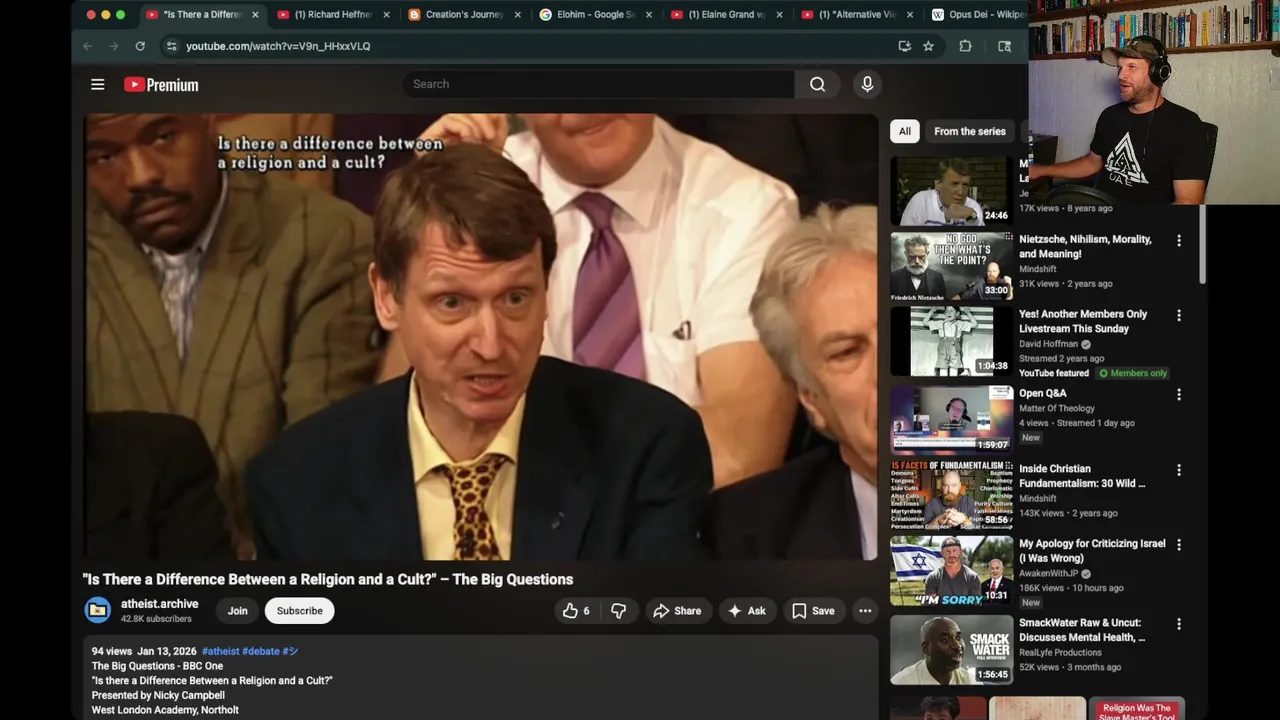
Task: Close the Richard Heffner browser tab
Action: pos(386,15)
